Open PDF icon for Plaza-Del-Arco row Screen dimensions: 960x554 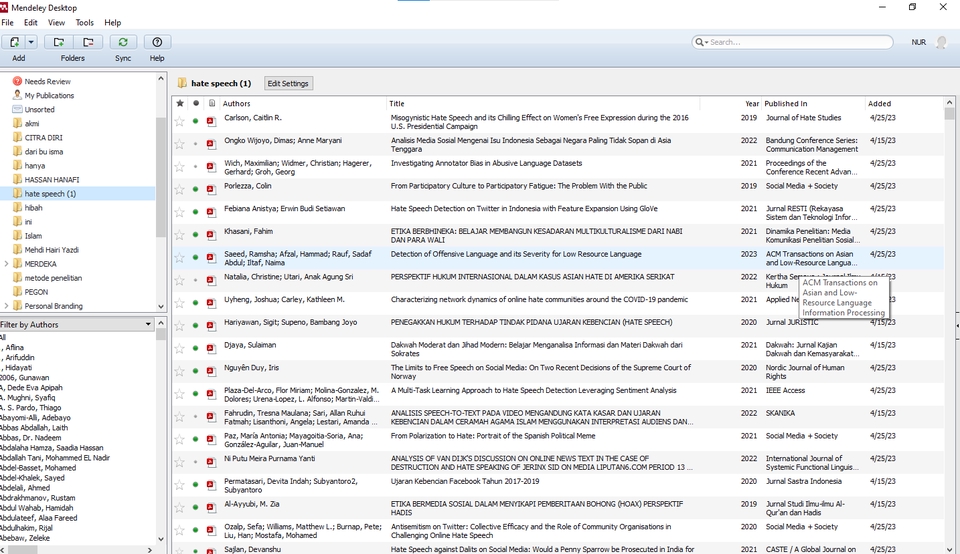point(211,394)
